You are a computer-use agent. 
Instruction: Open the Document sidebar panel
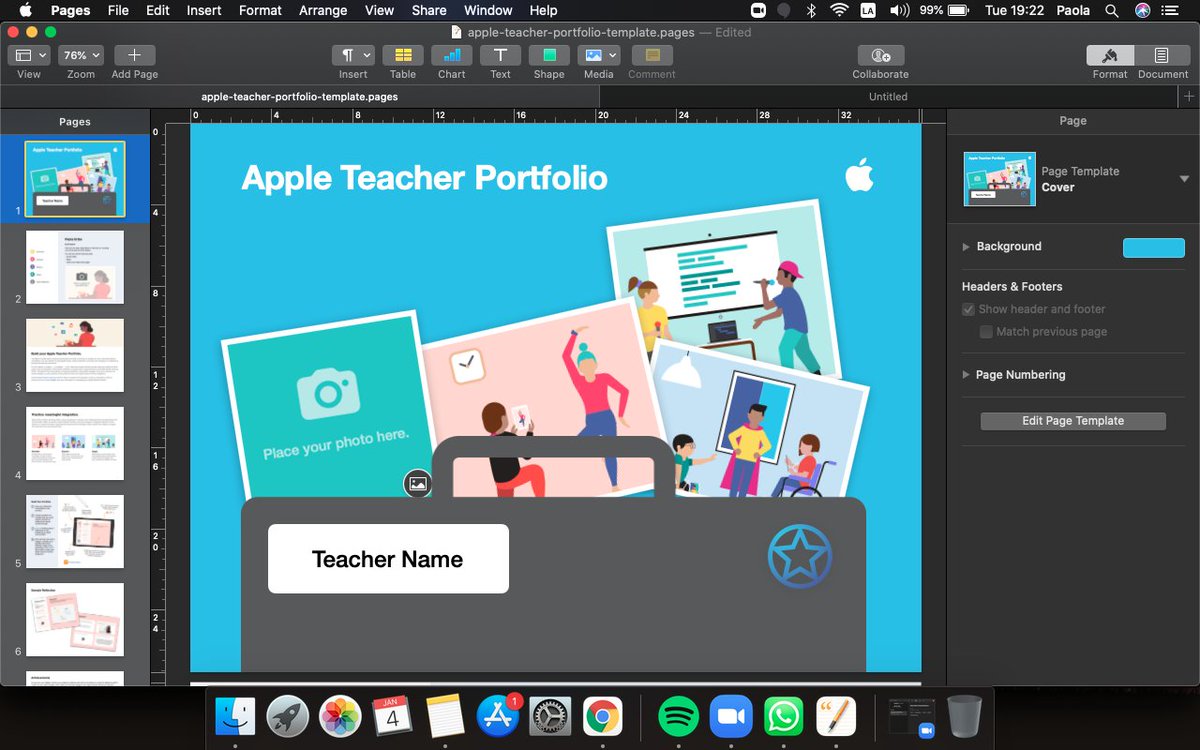click(1161, 61)
